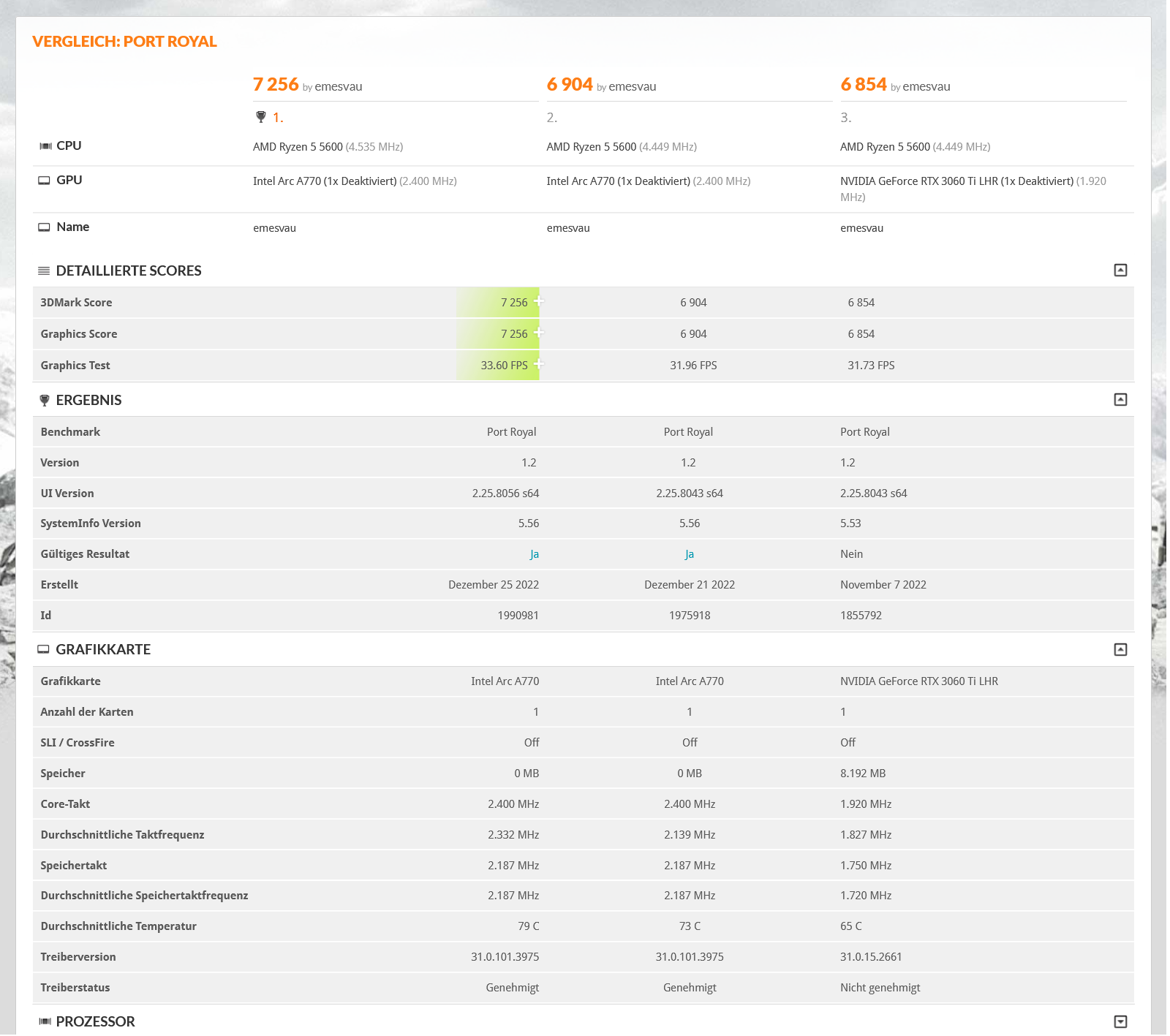
Task: Click the 2.332 MHz average clock value
Action: [x=513, y=835]
